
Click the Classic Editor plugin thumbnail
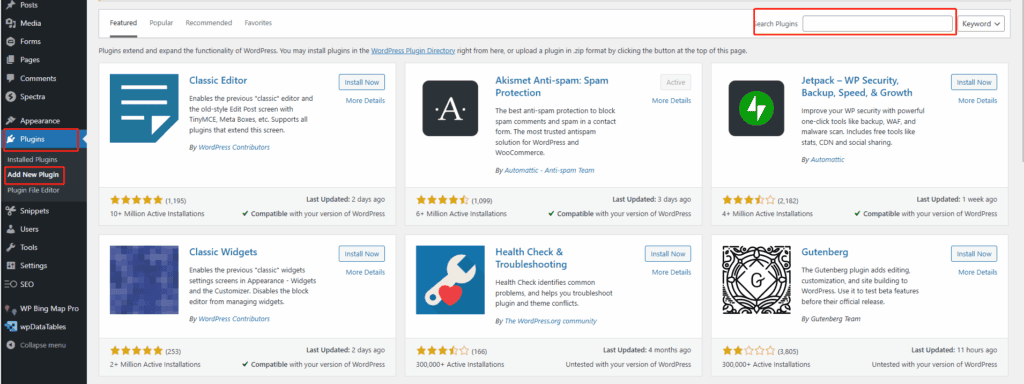144,108
